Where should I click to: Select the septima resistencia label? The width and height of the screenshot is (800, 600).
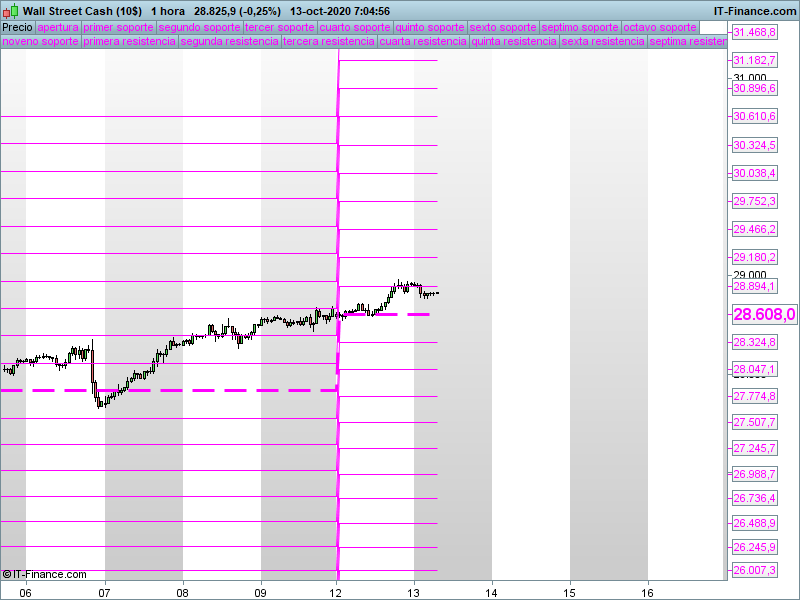pos(687,41)
